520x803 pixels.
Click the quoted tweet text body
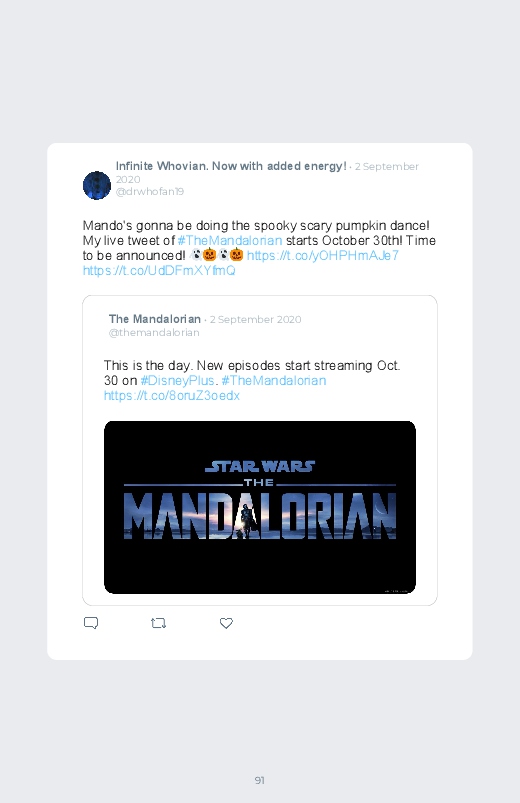pyautogui.click(x=252, y=381)
